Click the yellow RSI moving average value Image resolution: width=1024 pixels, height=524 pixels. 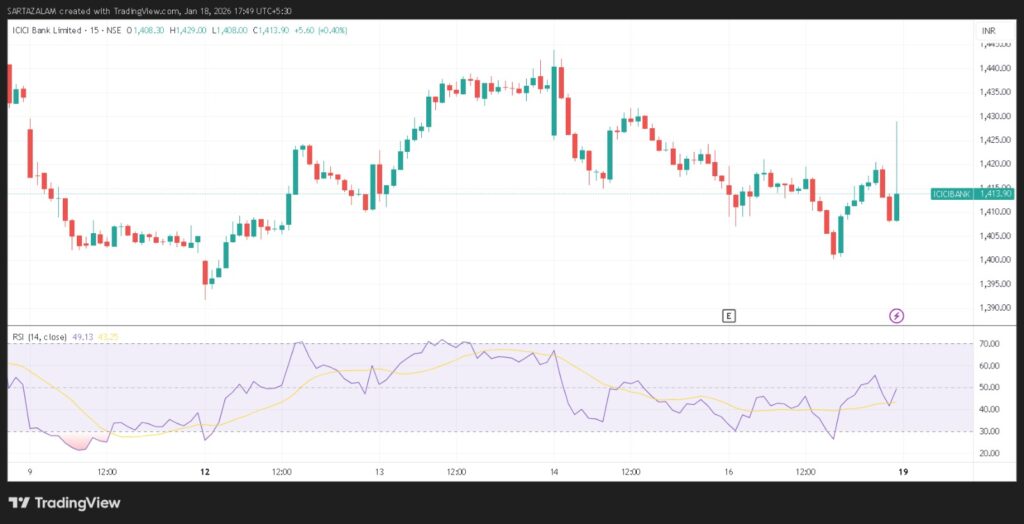[x=108, y=337]
